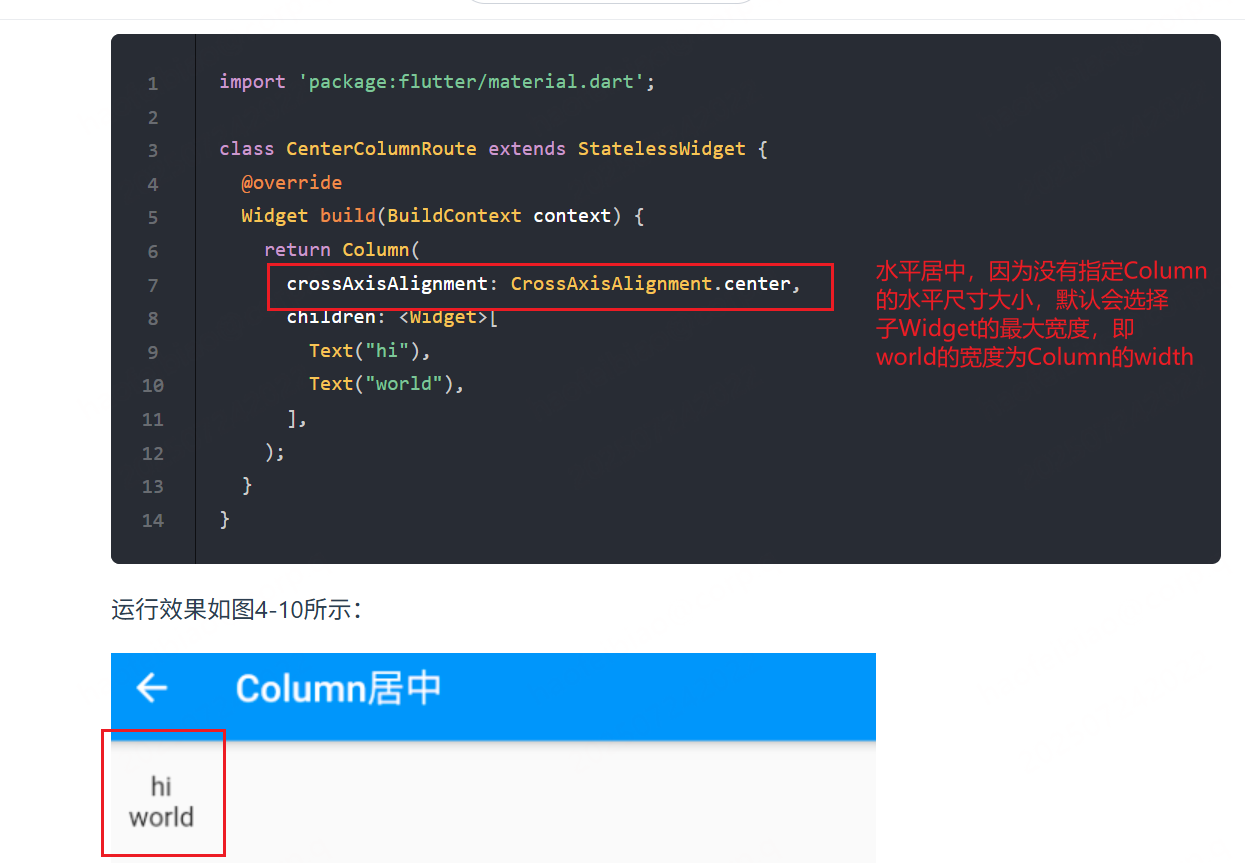Click line number 9 in the gutter
Image resolution: width=1245 pixels, height=863 pixels.
(x=153, y=352)
